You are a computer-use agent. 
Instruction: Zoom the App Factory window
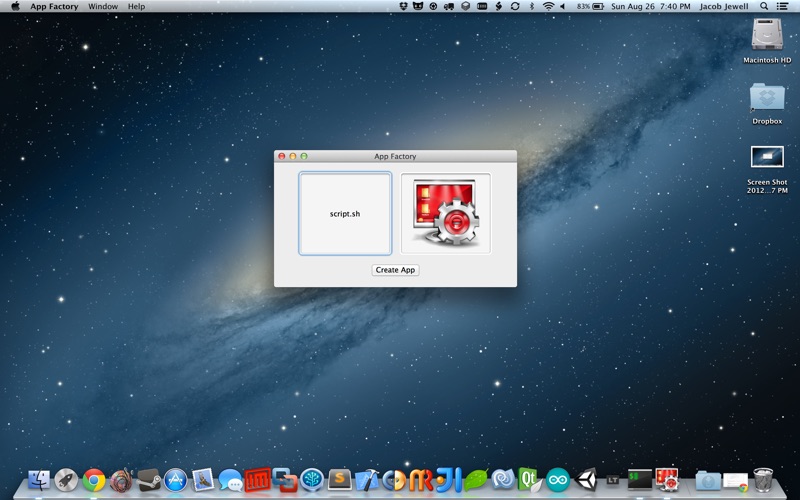pyautogui.click(x=304, y=156)
